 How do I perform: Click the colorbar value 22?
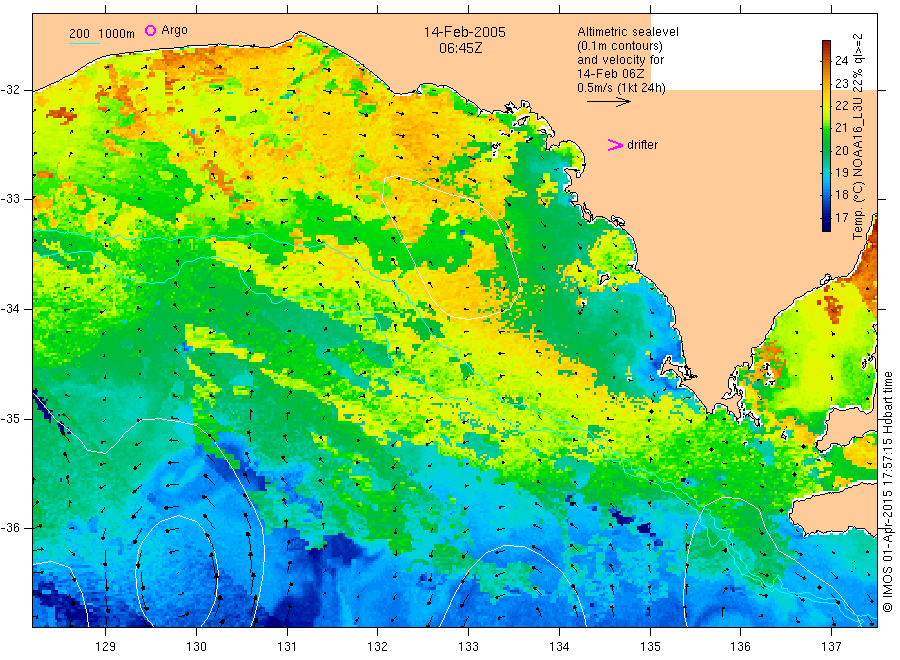click(841, 106)
